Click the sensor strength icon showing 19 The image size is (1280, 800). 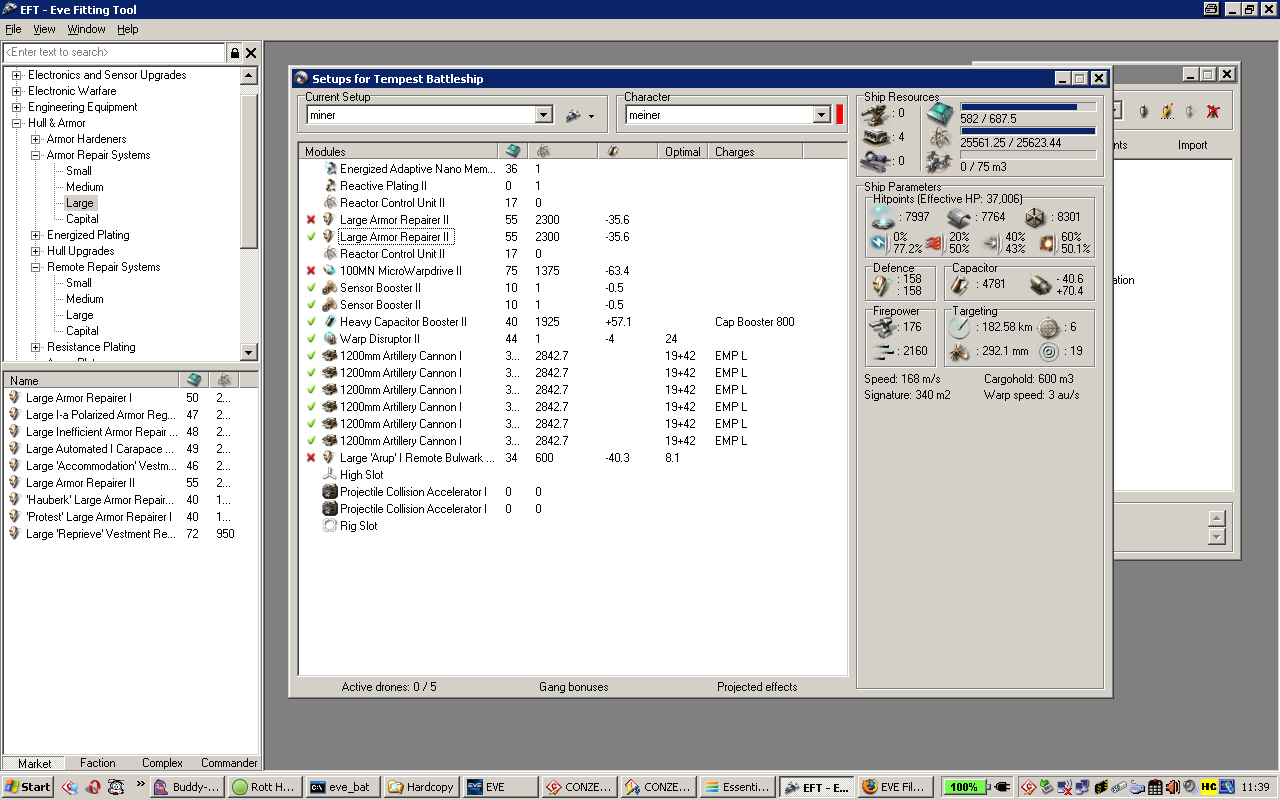click(1049, 352)
